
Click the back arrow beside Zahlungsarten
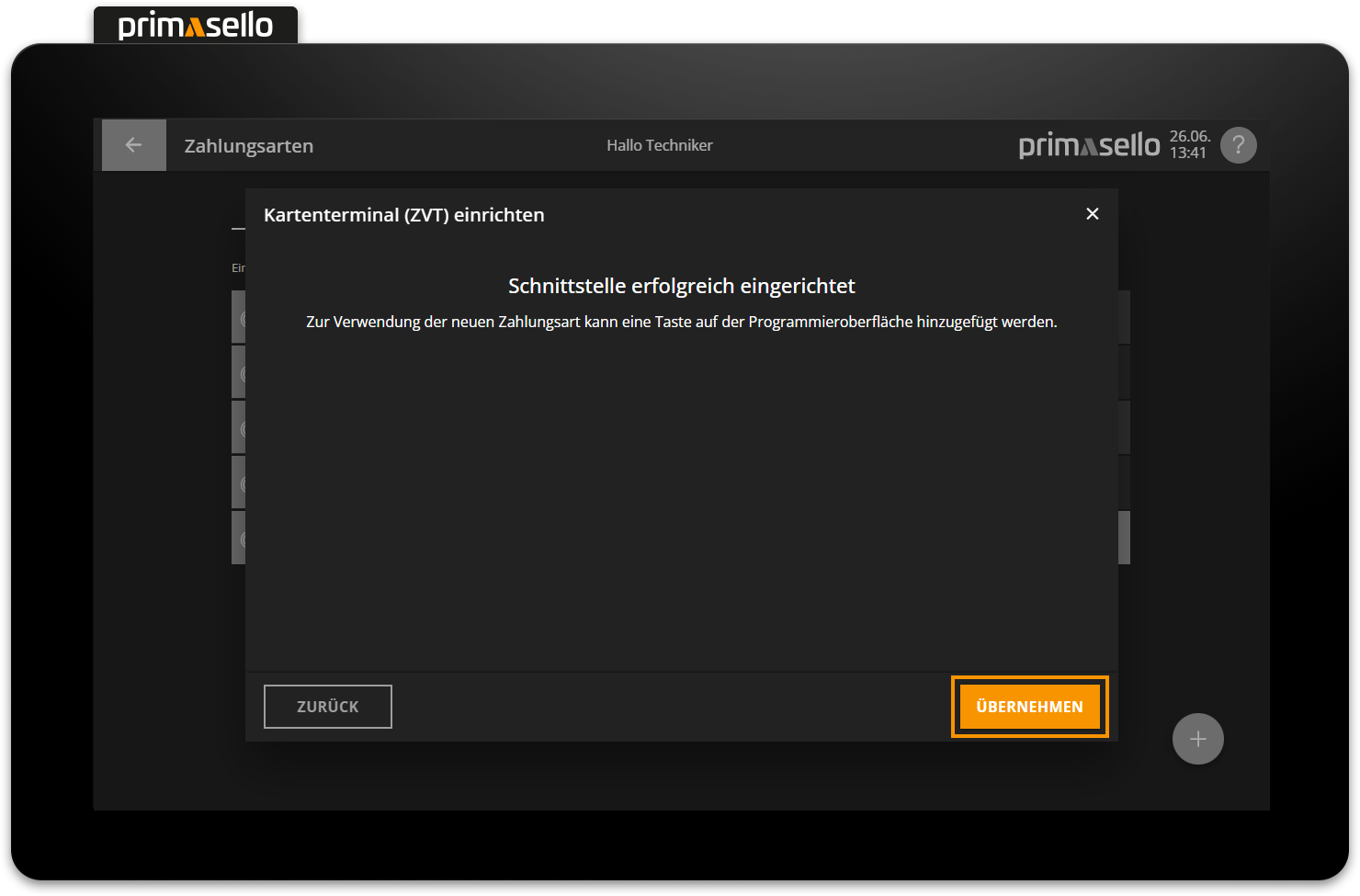(134, 145)
